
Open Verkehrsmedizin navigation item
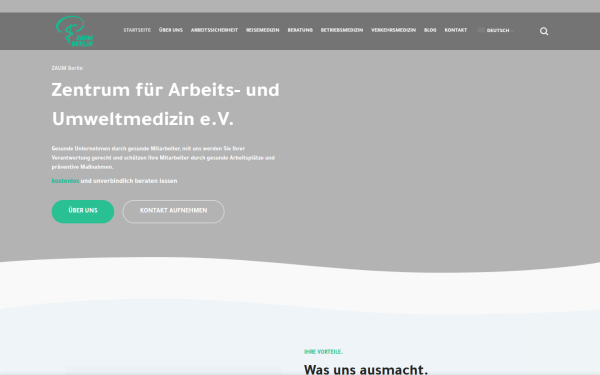point(393,30)
